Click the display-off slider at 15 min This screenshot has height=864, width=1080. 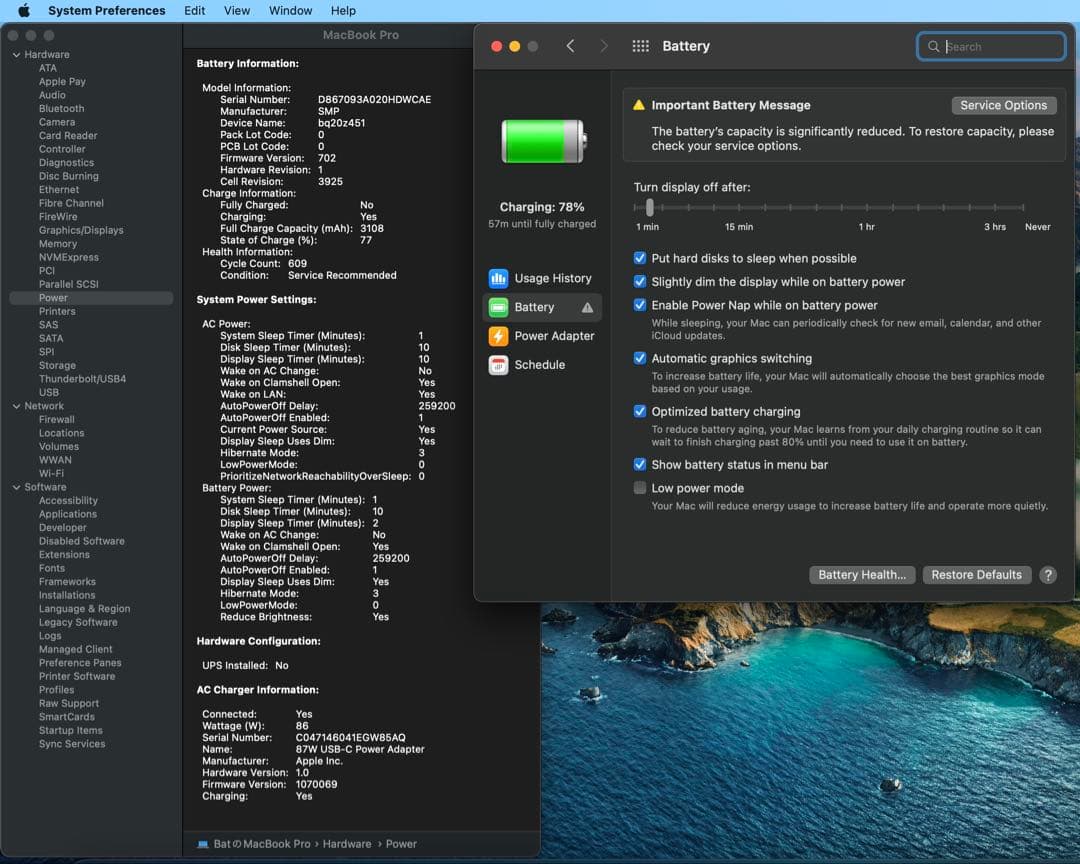[x=739, y=208]
